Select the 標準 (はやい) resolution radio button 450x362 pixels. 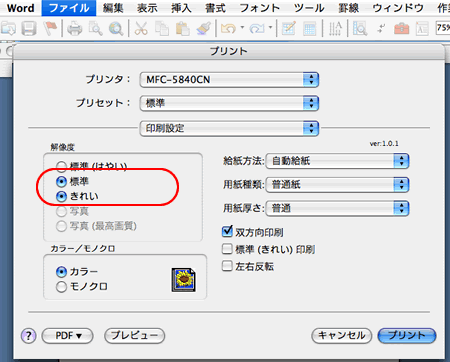[61, 166]
